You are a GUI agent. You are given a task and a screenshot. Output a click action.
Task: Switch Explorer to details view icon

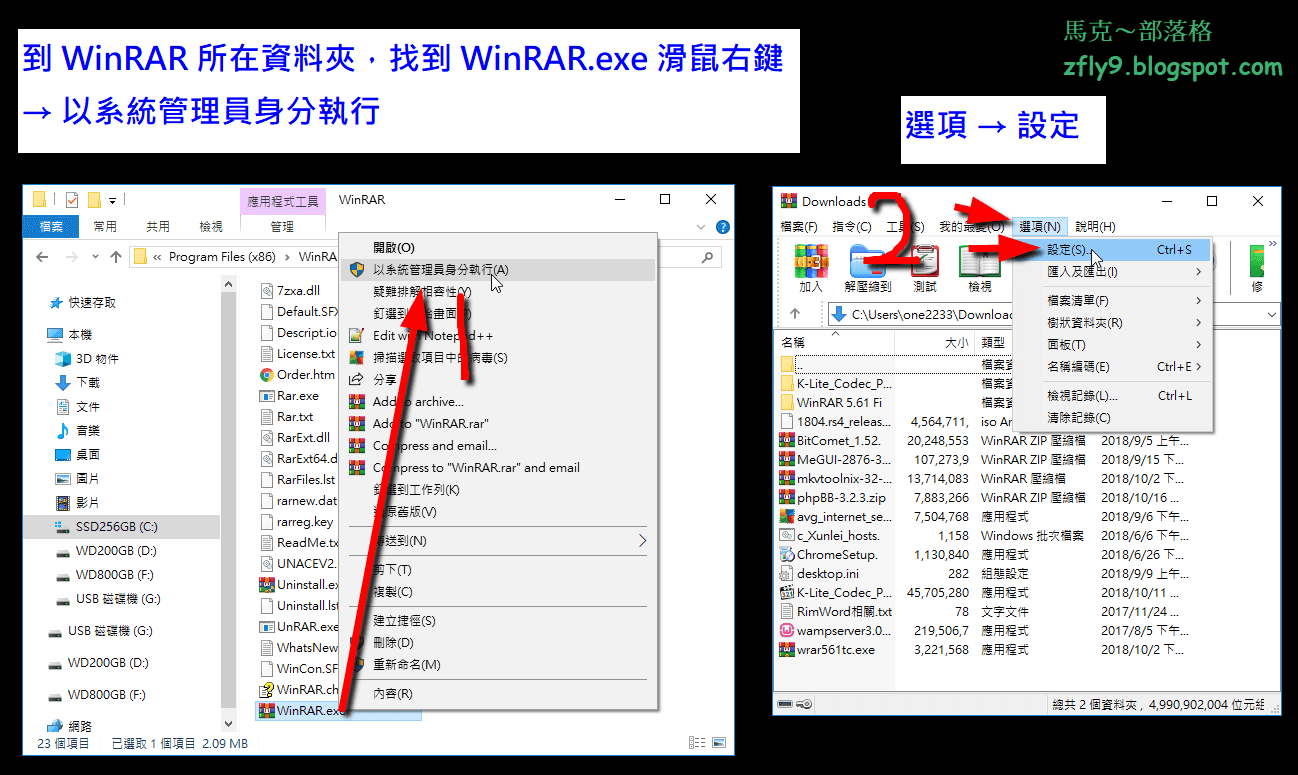(x=696, y=743)
